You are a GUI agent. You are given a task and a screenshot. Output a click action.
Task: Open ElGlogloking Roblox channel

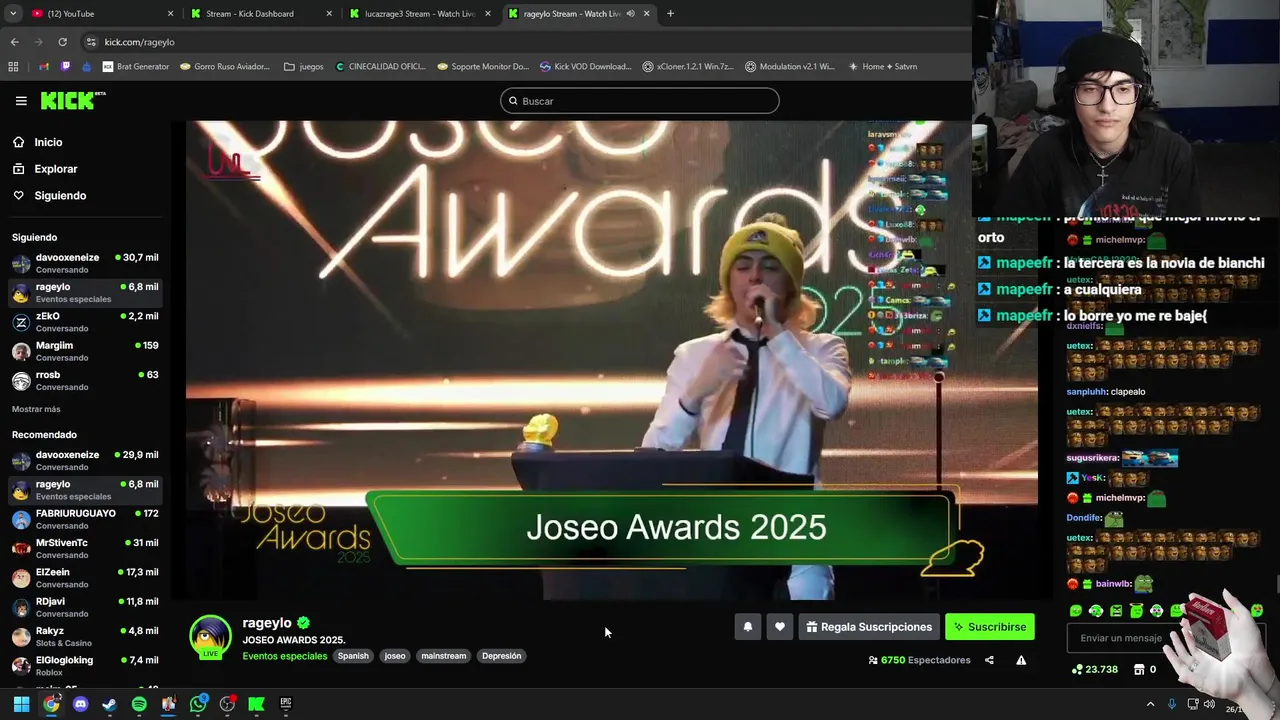pyautogui.click(x=85, y=666)
